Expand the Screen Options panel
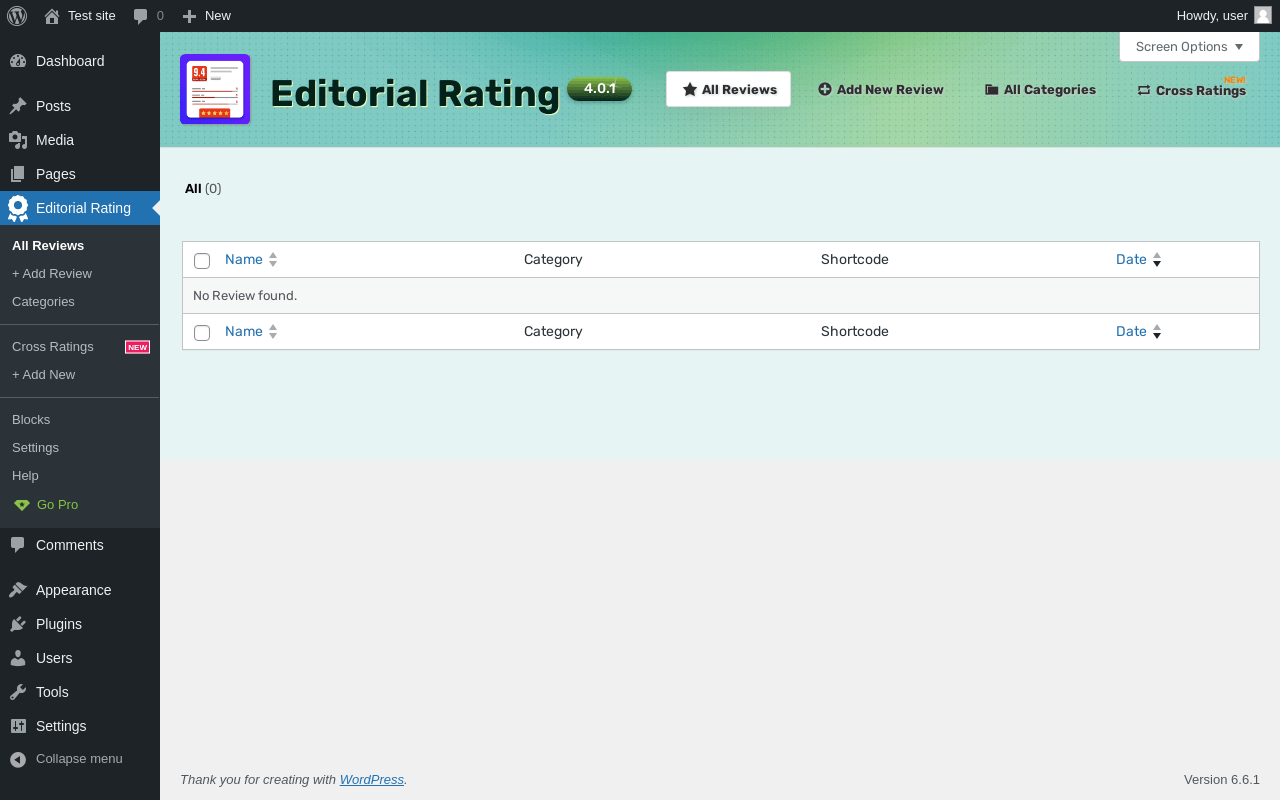This screenshot has height=800, width=1280. [x=1189, y=46]
